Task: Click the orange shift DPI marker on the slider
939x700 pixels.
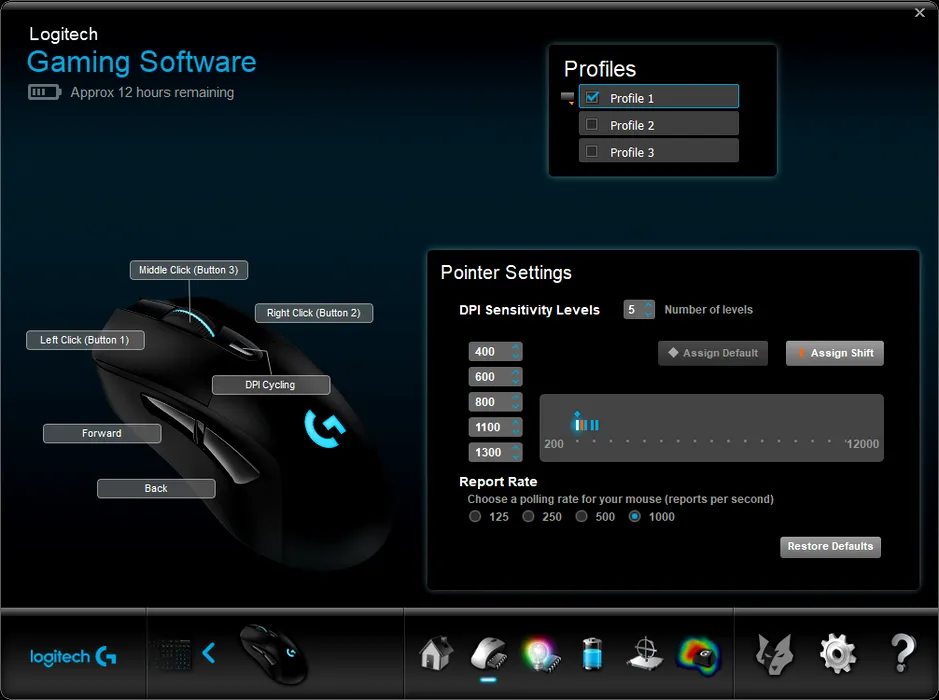Action: tap(581, 425)
